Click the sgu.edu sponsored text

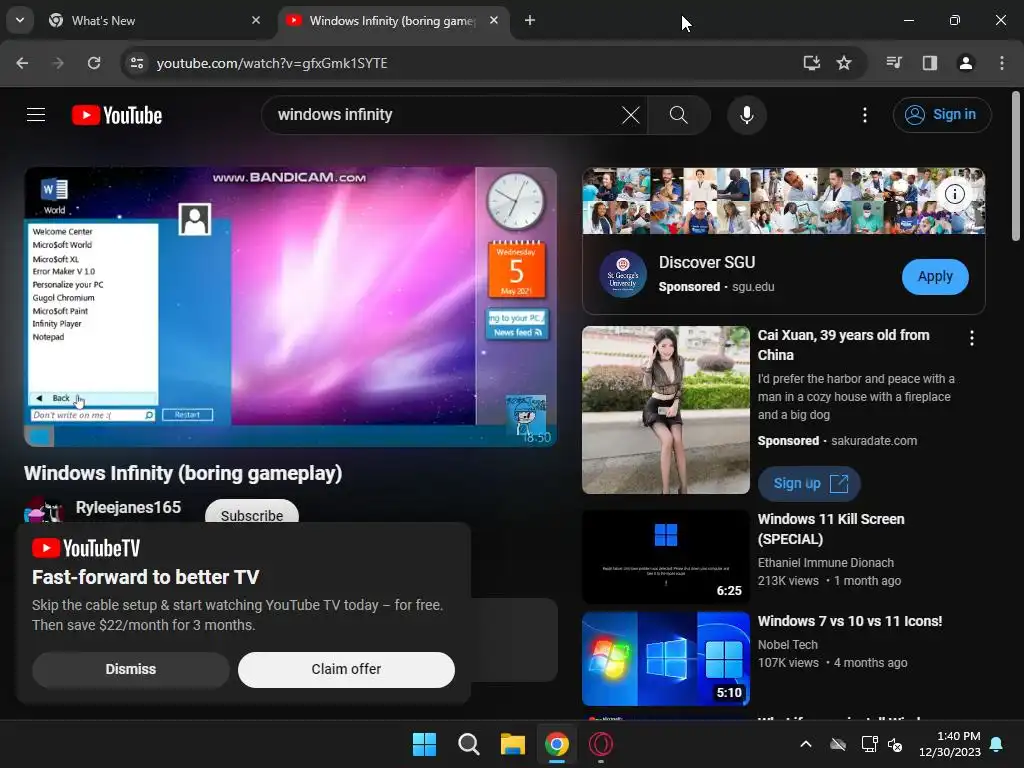click(x=753, y=287)
